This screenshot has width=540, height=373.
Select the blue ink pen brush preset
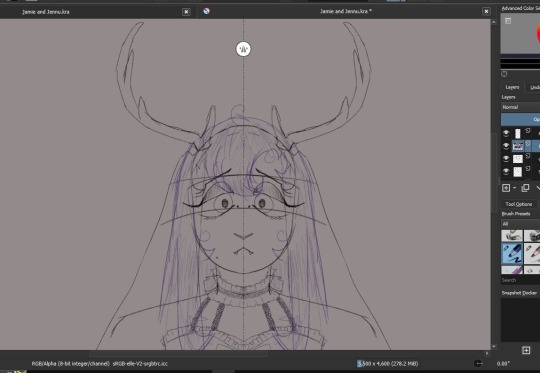(512, 253)
